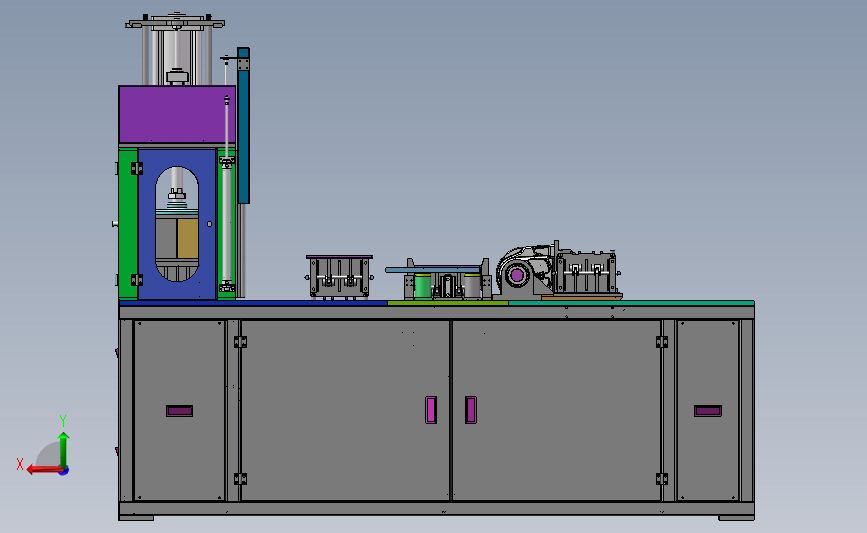Select the left foot under the cabinet
The height and width of the screenshot is (533, 867).
click(x=137, y=518)
